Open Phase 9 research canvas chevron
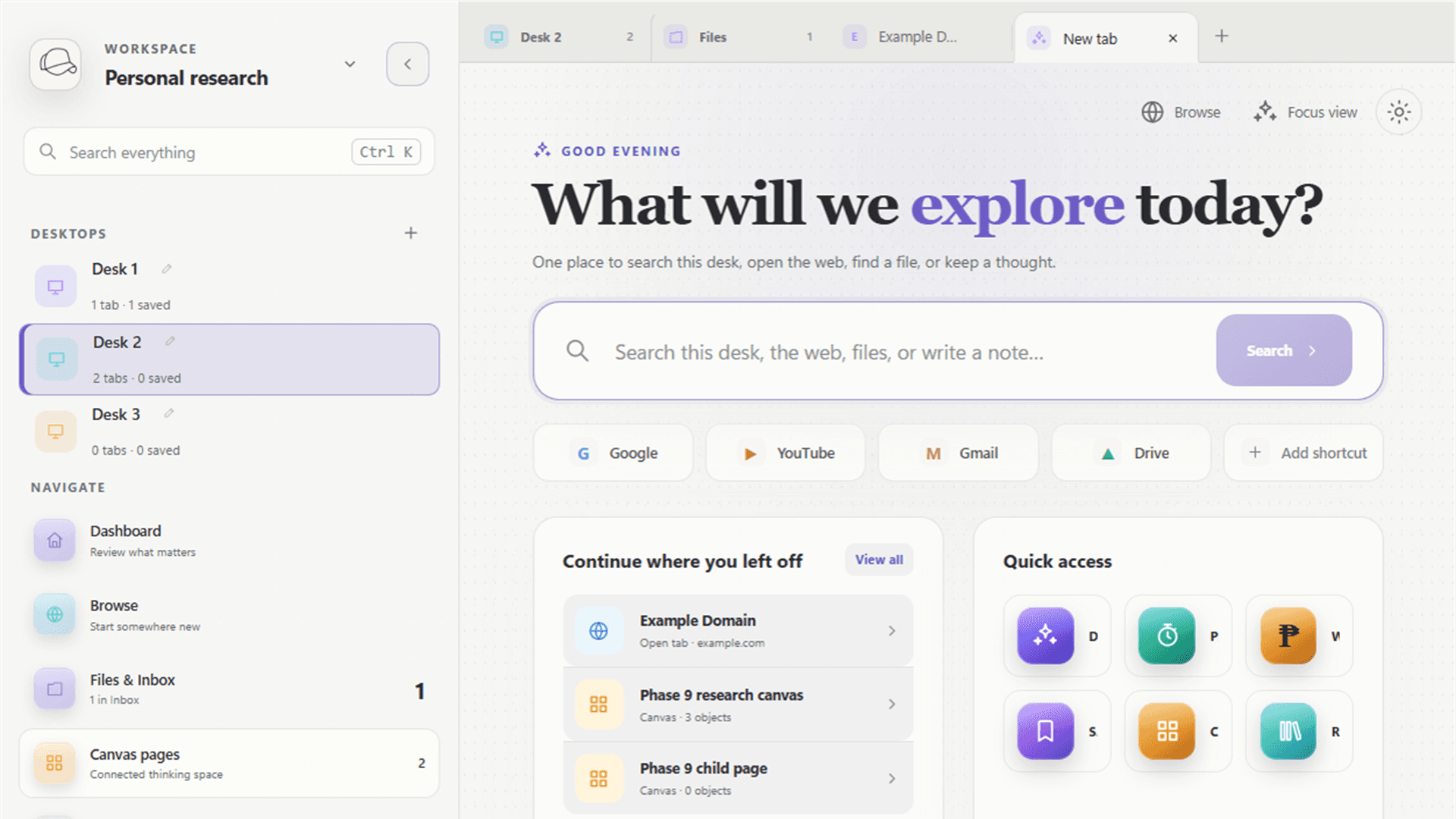Screen dimensions: 1456x819 pyautogui.click(x=892, y=704)
